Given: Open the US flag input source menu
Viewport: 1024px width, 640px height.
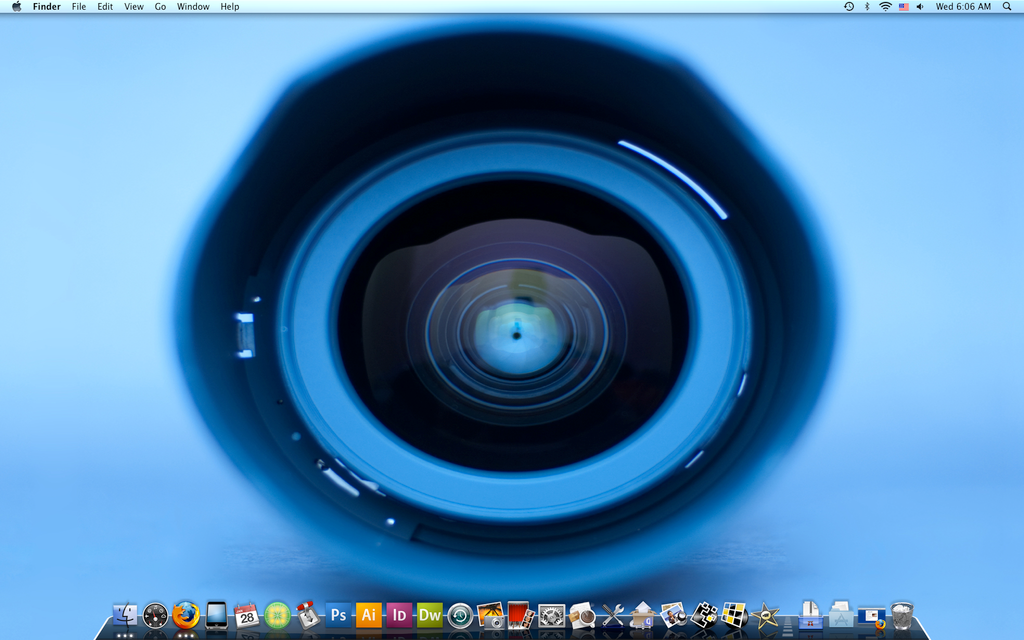Looking at the screenshot, I should coord(903,6).
